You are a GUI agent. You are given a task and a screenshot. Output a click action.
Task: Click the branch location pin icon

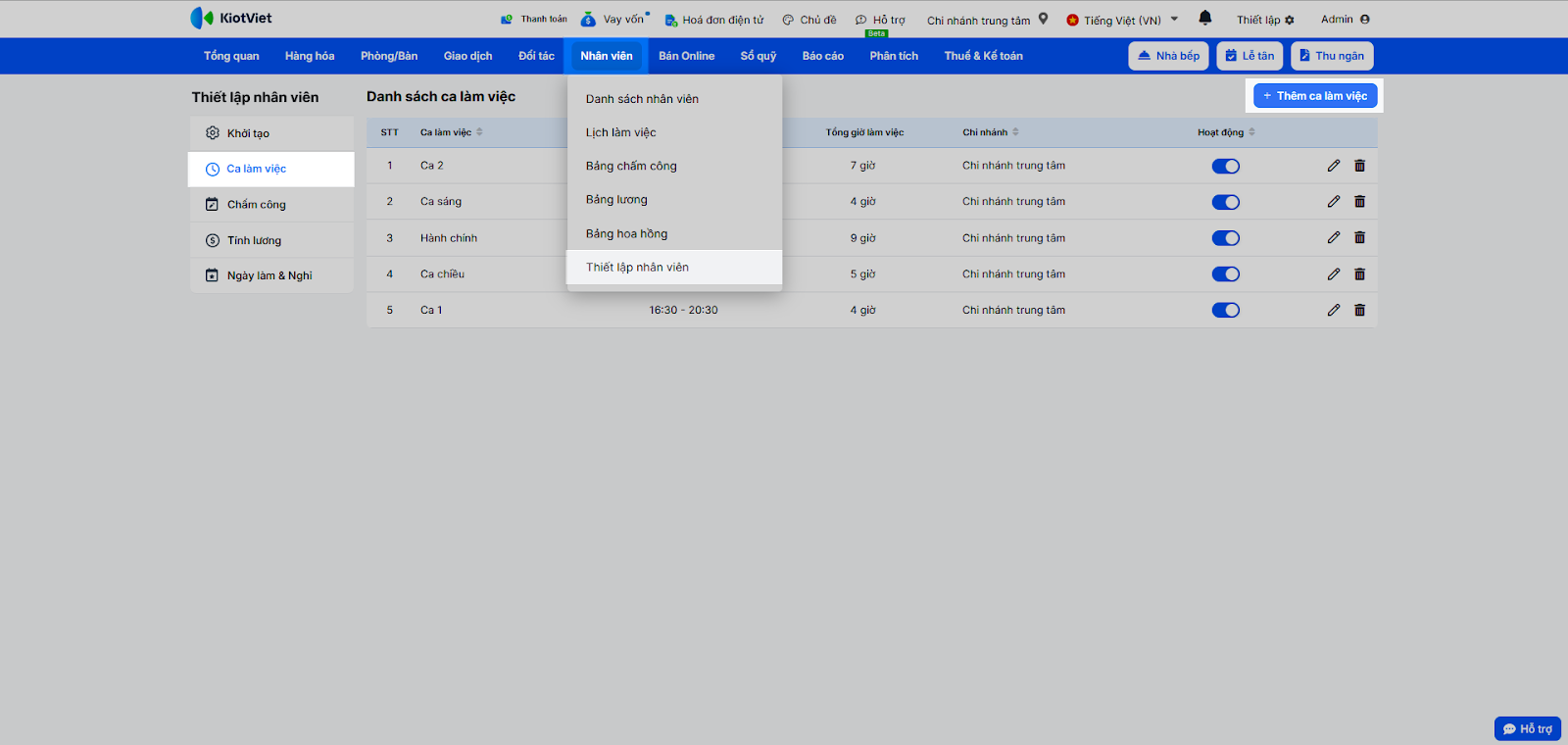click(1043, 19)
